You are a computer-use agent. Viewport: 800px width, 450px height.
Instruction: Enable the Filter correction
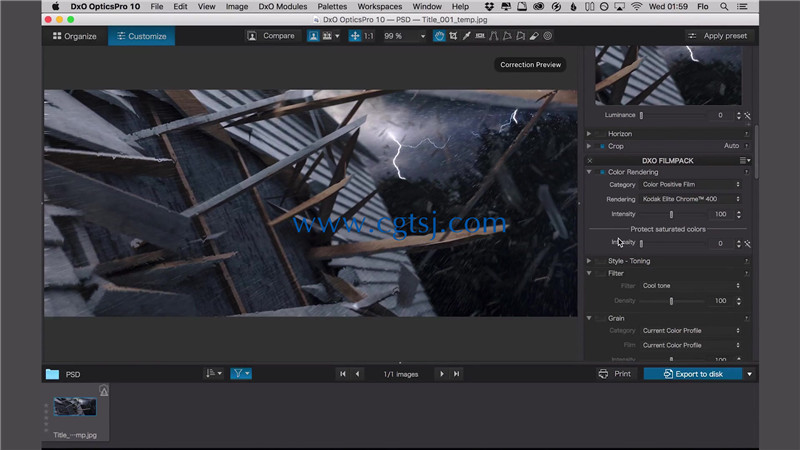pyautogui.click(x=602, y=273)
